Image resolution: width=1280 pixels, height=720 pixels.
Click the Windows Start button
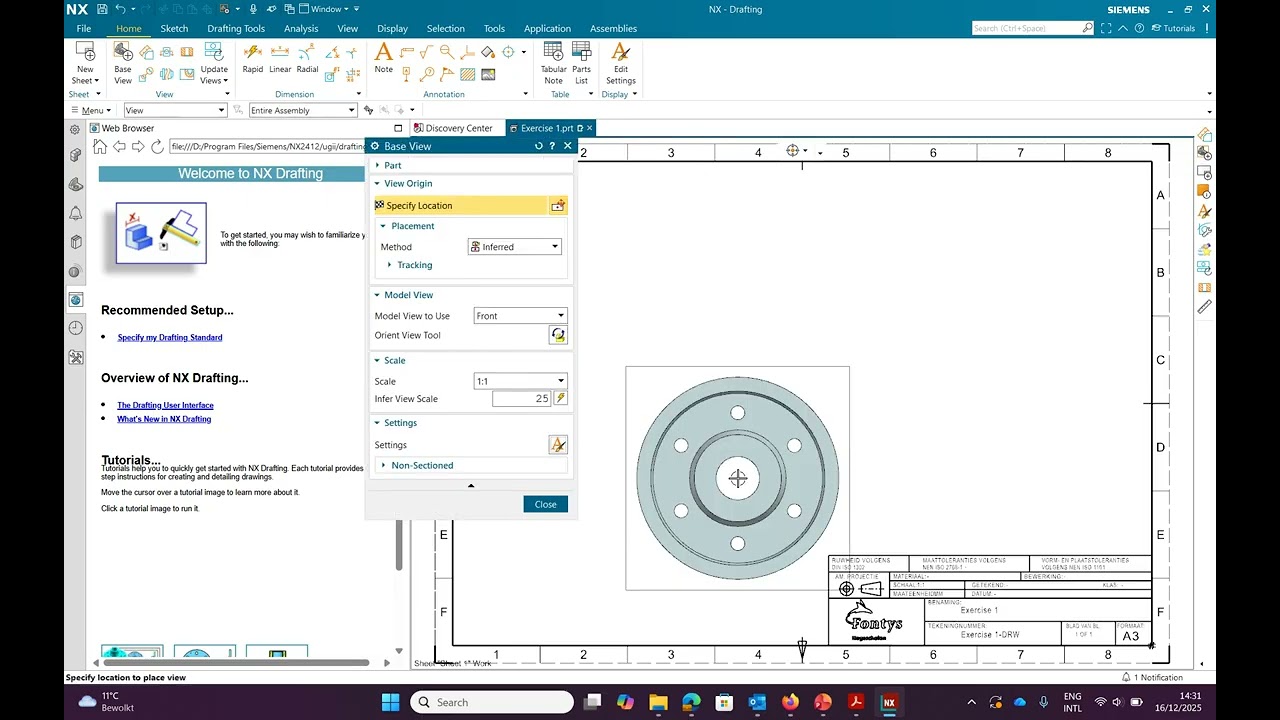(390, 702)
